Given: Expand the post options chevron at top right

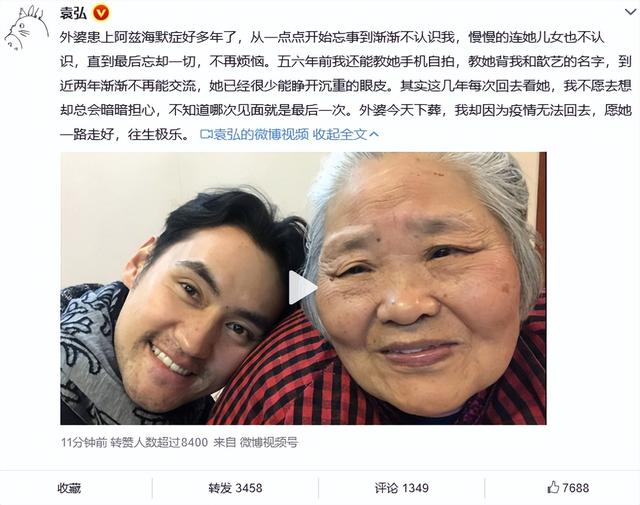Looking at the screenshot, I should pos(631,12).
